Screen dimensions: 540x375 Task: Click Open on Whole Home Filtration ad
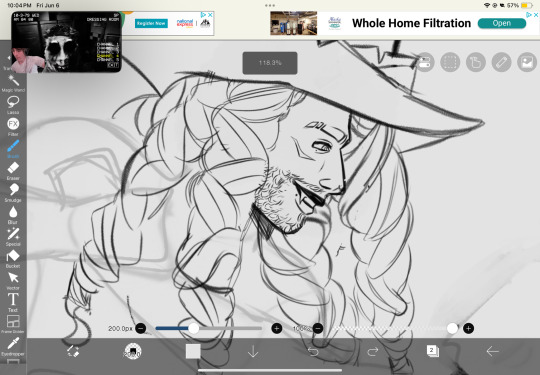[502, 23]
